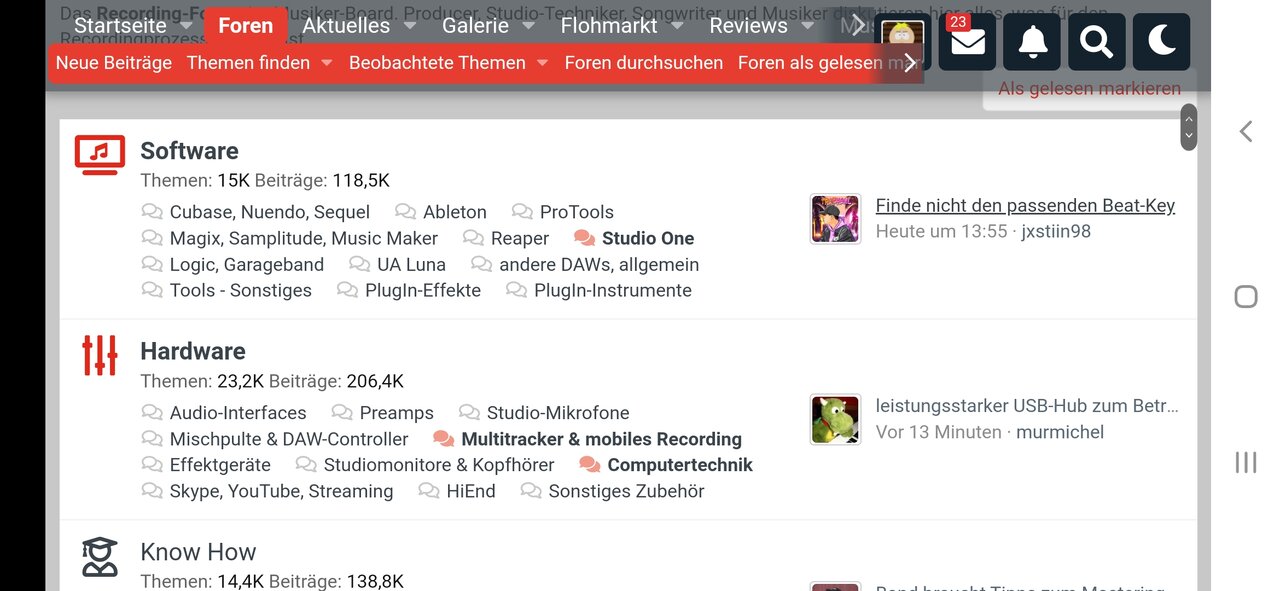Switch to the Galerie menu item
This screenshot has width=1280, height=591.
[x=475, y=26]
